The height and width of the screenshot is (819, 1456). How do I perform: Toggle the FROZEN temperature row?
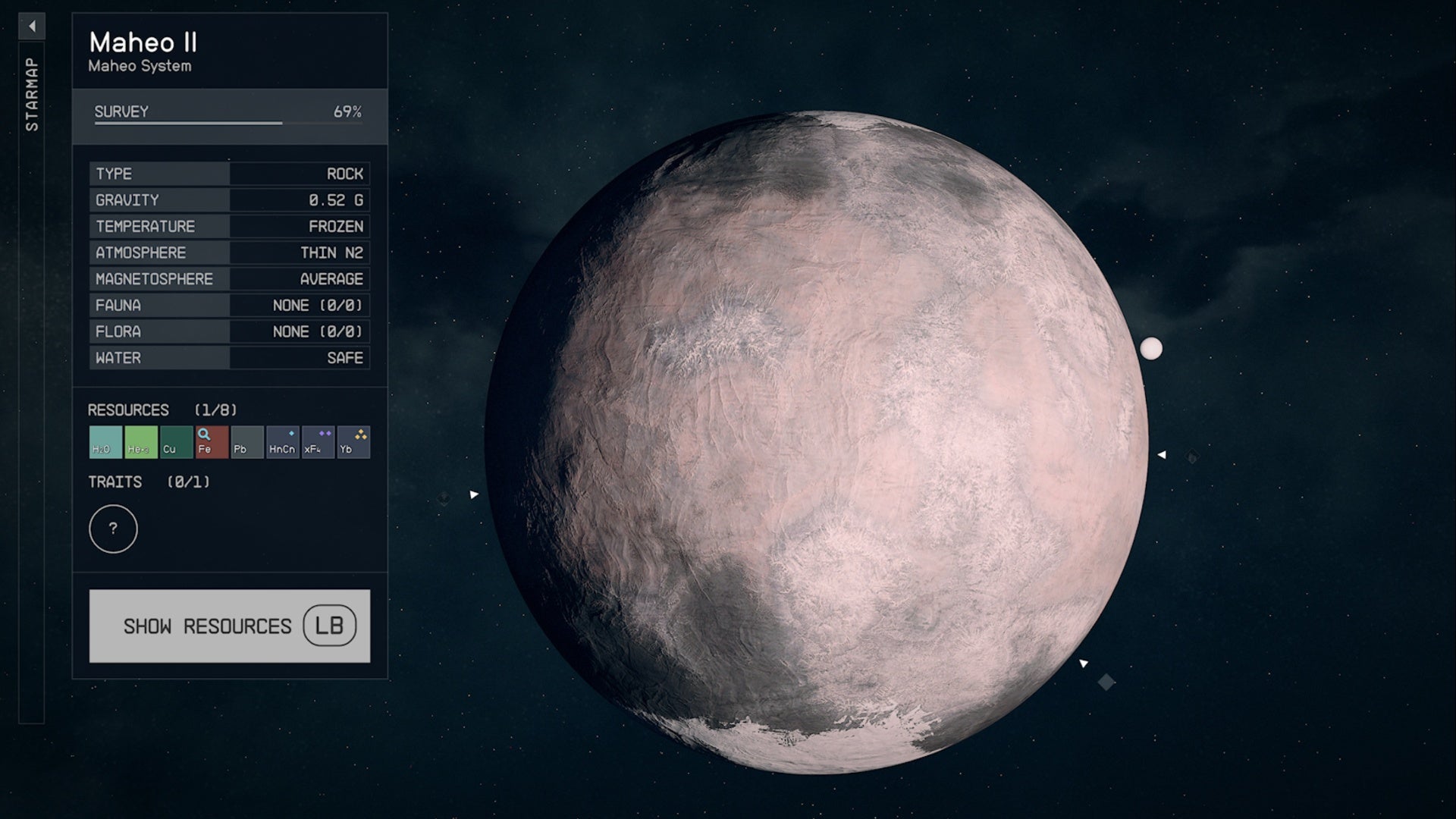click(229, 226)
